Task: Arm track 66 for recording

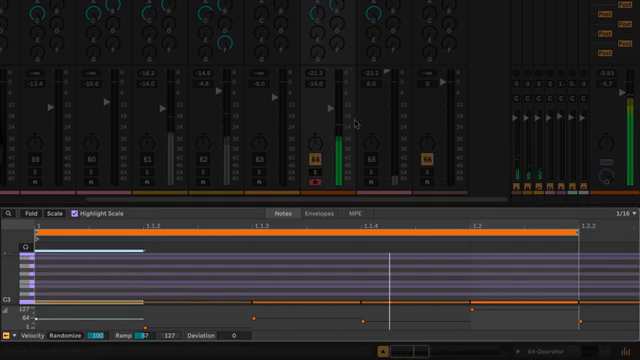Action: tap(427, 182)
